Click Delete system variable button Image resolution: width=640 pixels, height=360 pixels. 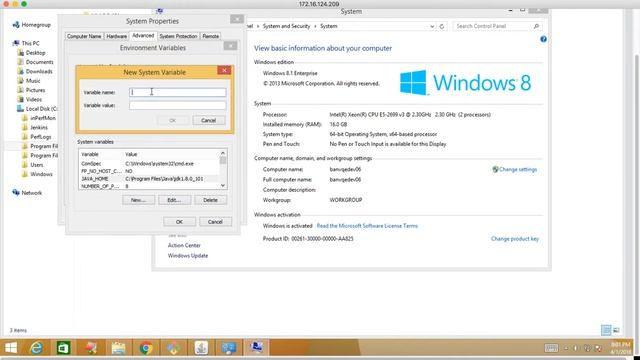tap(210, 200)
